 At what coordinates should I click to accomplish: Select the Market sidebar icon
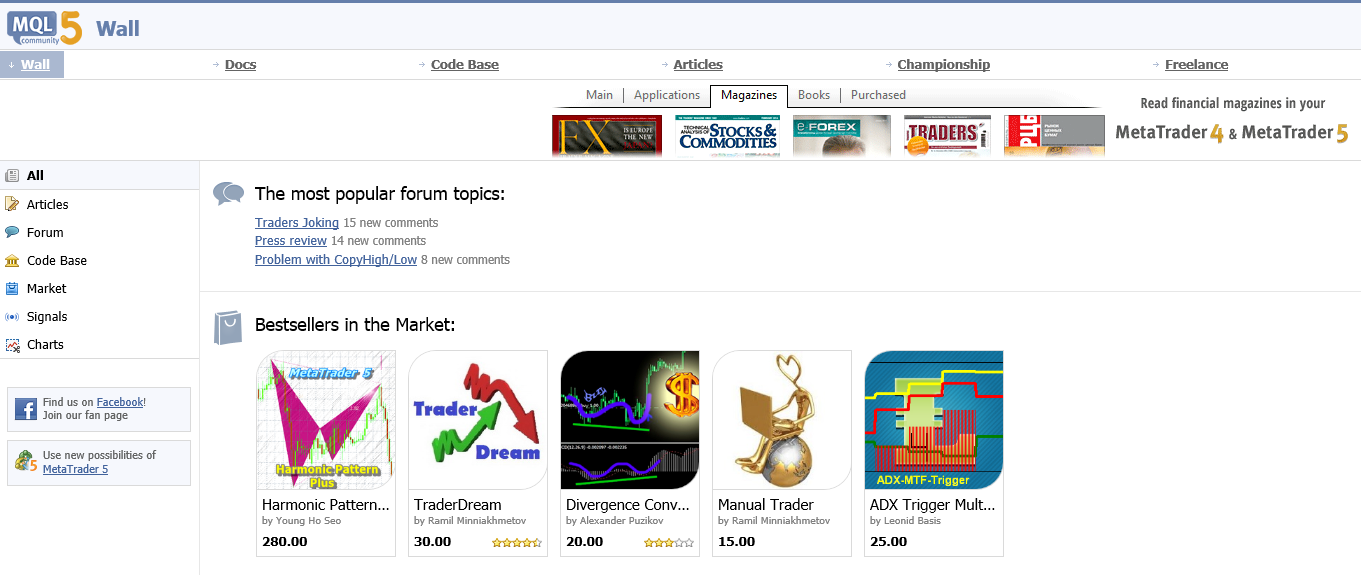(12, 288)
